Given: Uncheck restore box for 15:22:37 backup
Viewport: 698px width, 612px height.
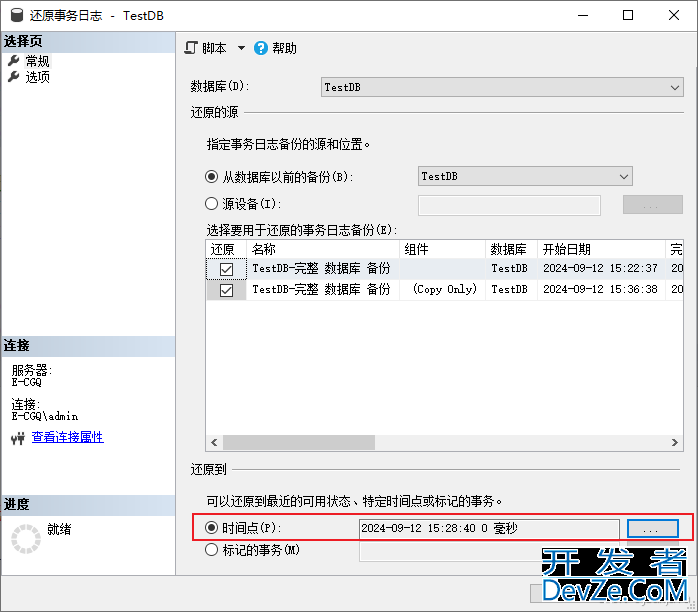Looking at the screenshot, I should click(x=226, y=269).
